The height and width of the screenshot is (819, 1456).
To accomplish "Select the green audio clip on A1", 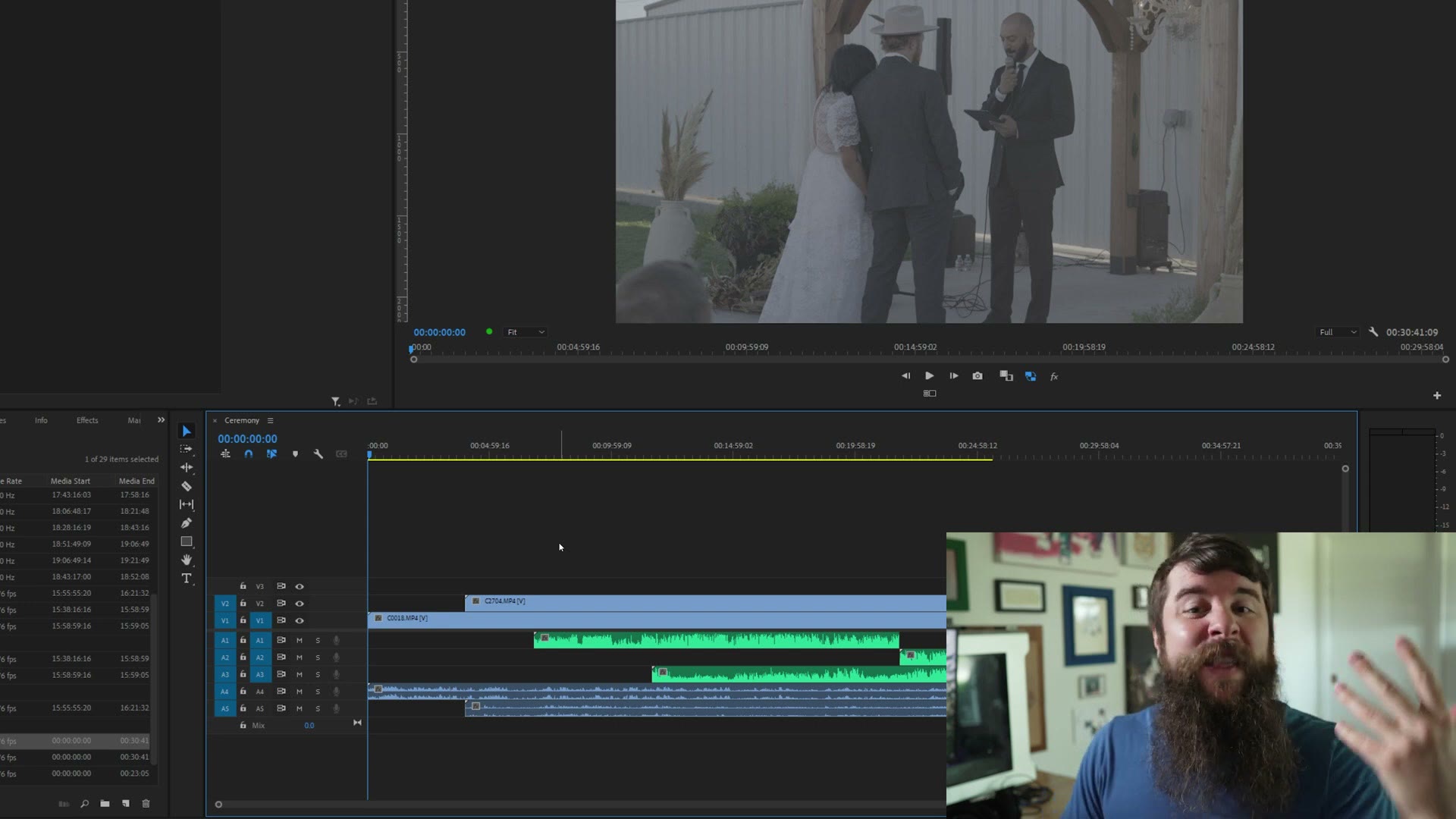I will [717, 640].
